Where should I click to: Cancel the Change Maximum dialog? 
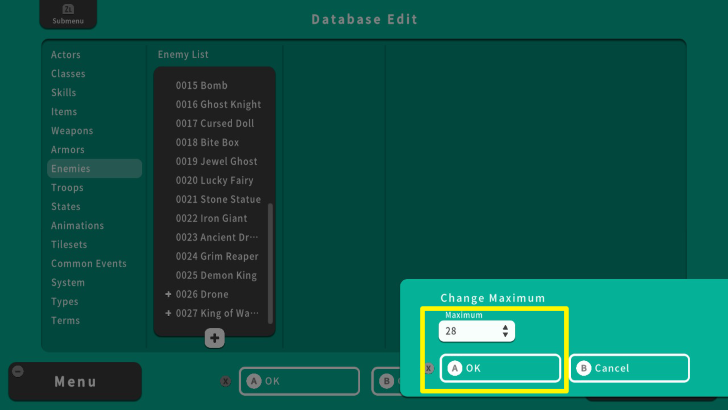point(629,368)
